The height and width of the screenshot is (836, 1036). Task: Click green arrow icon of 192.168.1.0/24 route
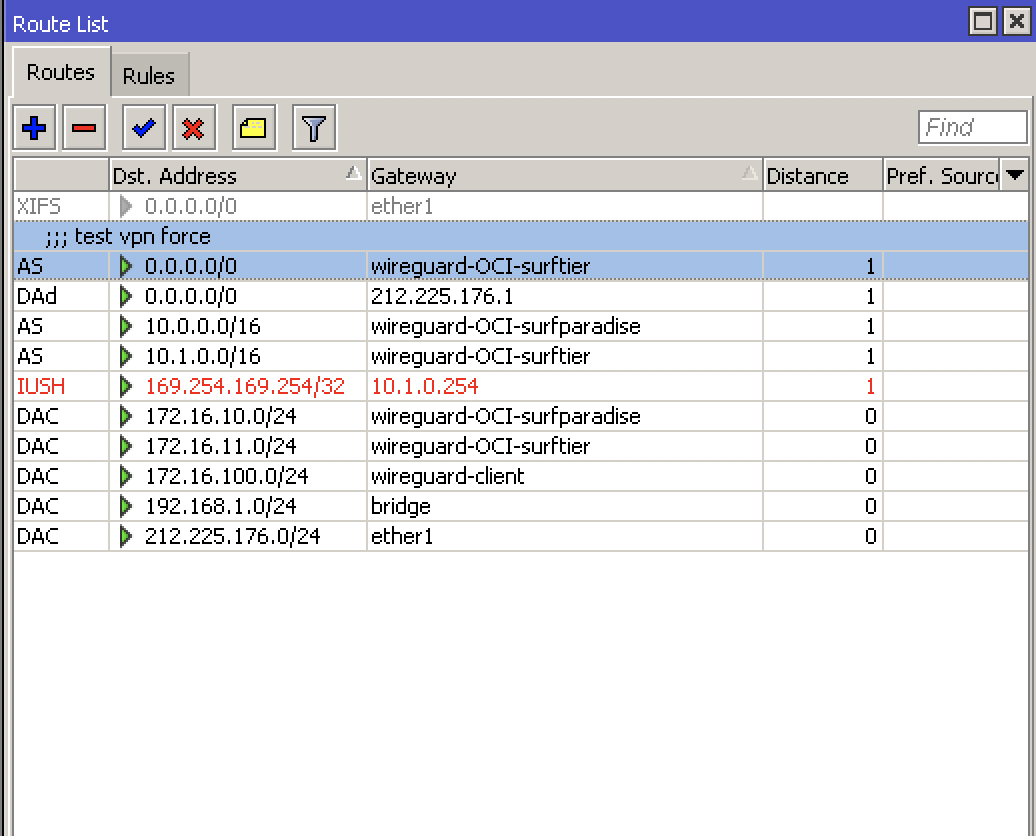[126, 506]
